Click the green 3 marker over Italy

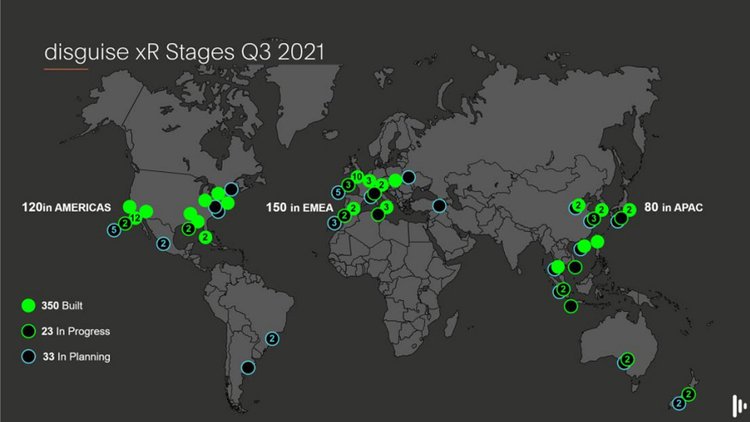point(386,207)
